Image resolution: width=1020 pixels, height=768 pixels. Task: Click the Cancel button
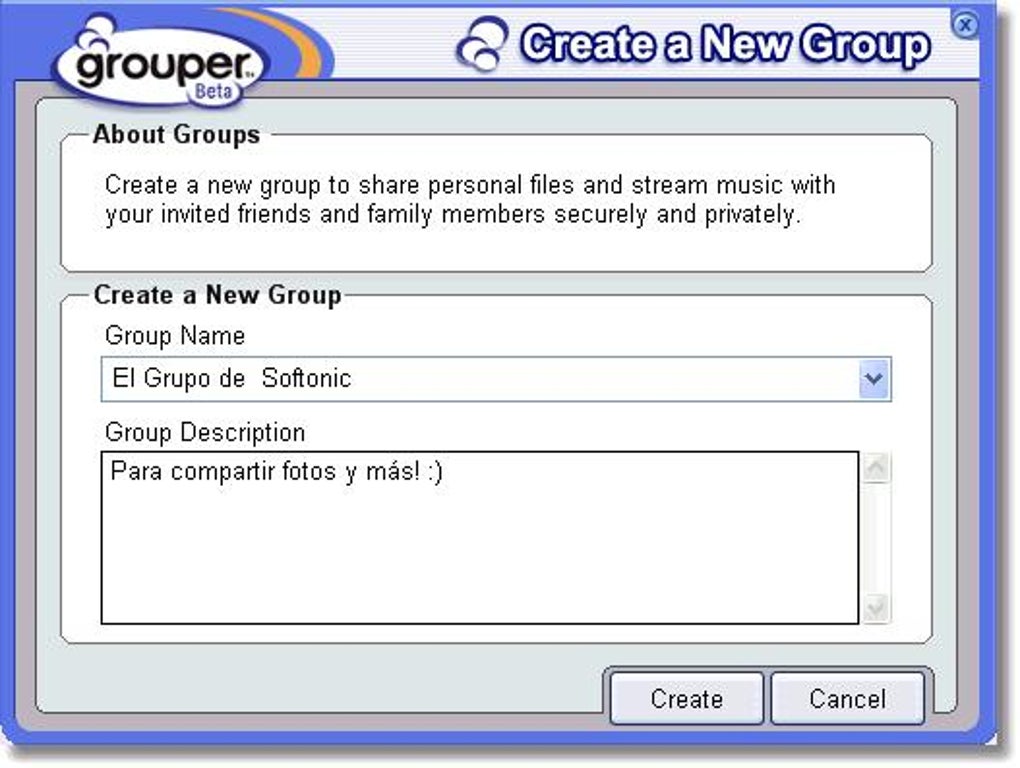click(847, 699)
